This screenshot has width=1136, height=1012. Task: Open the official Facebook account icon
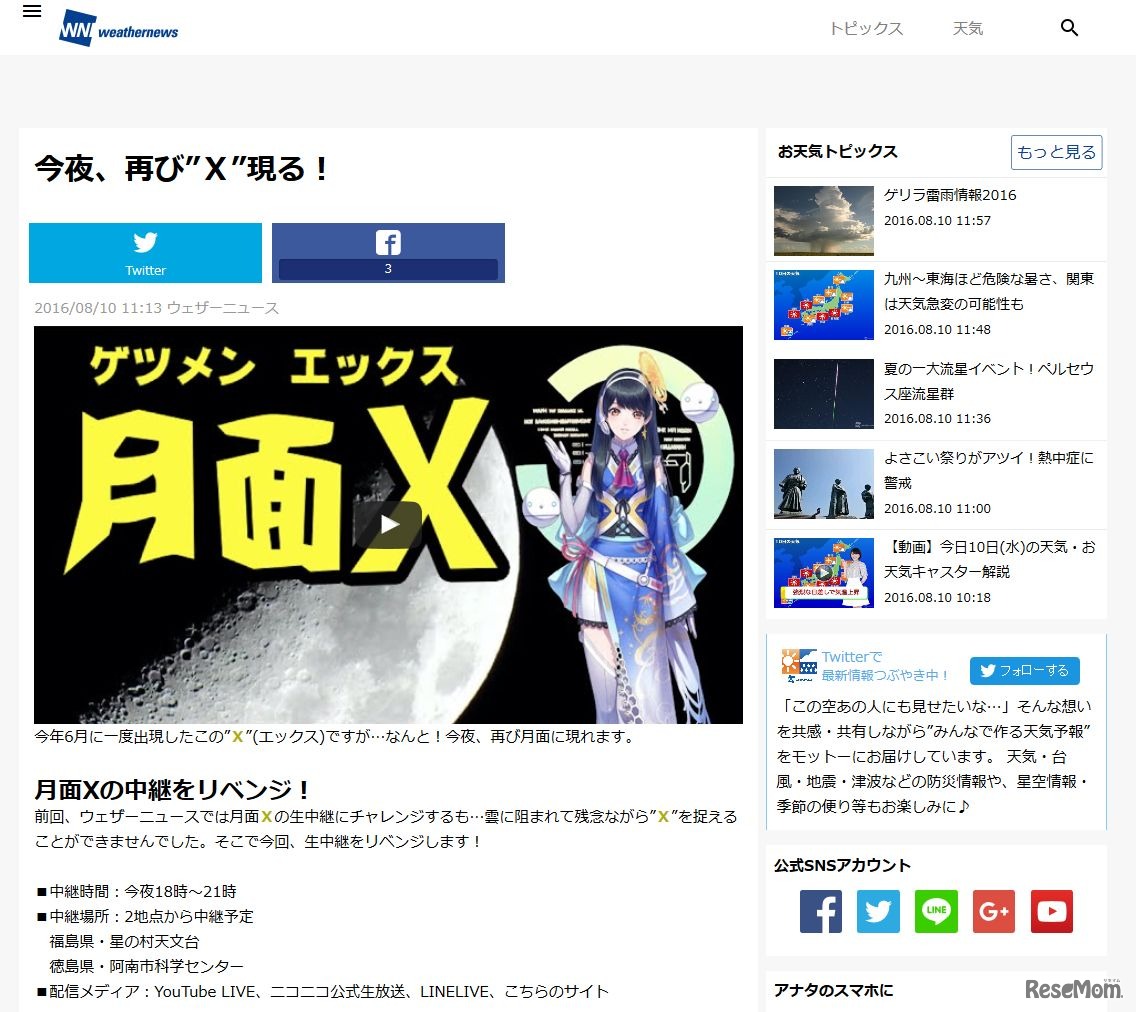coord(820,912)
